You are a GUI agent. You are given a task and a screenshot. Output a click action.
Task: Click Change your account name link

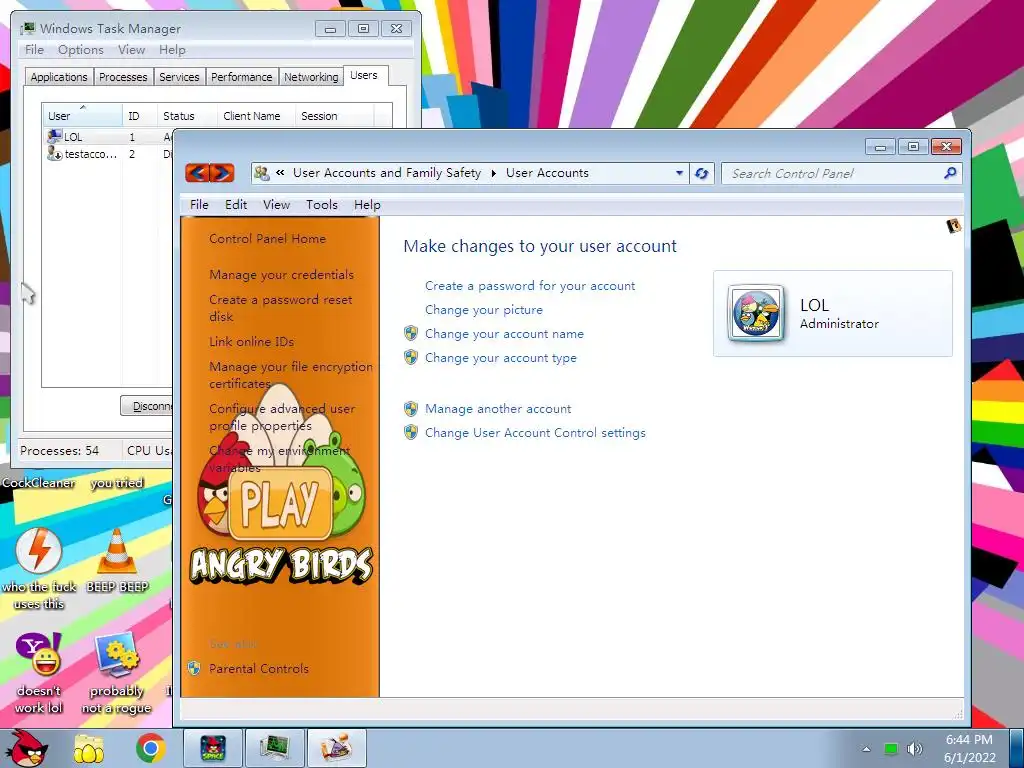504,334
